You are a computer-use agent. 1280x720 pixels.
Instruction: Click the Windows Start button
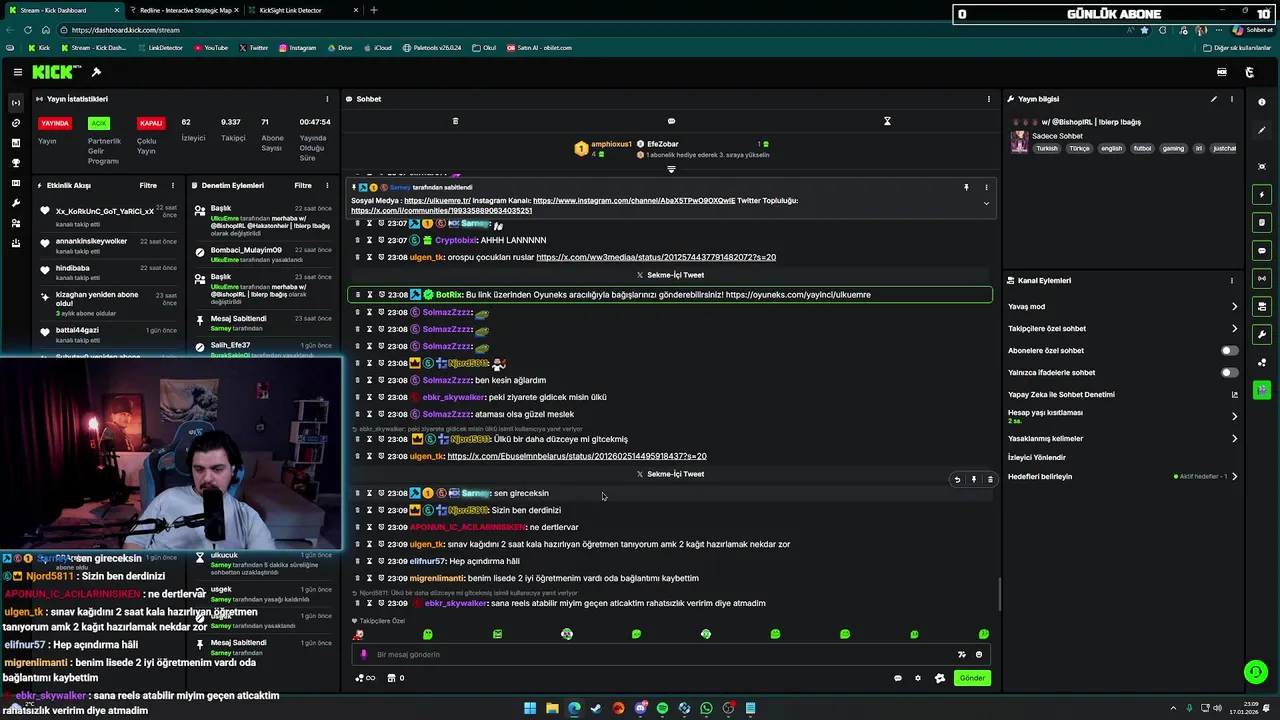pos(530,709)
